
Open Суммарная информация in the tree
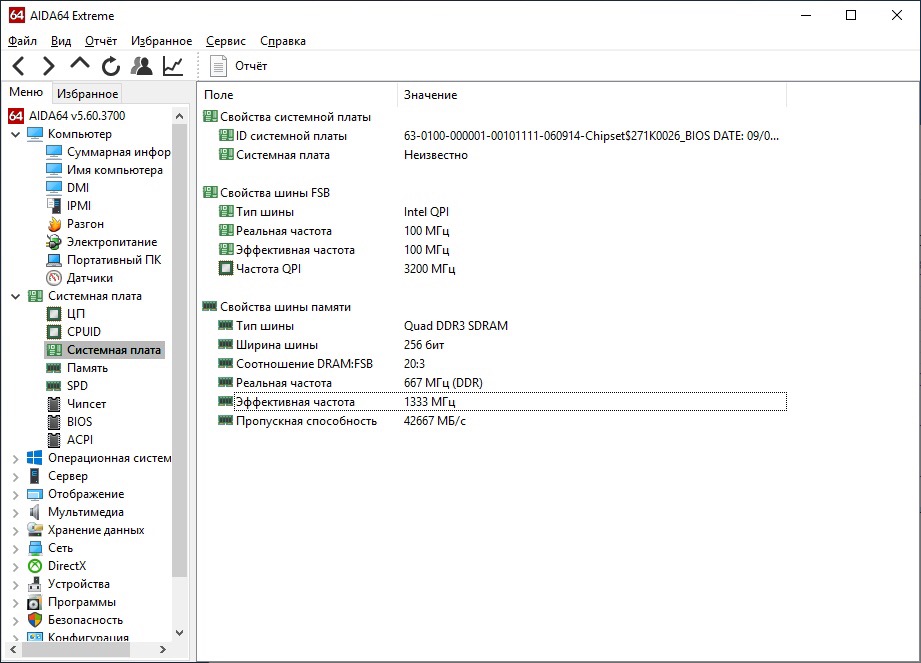pyautogui.click(x=118, y=152)
